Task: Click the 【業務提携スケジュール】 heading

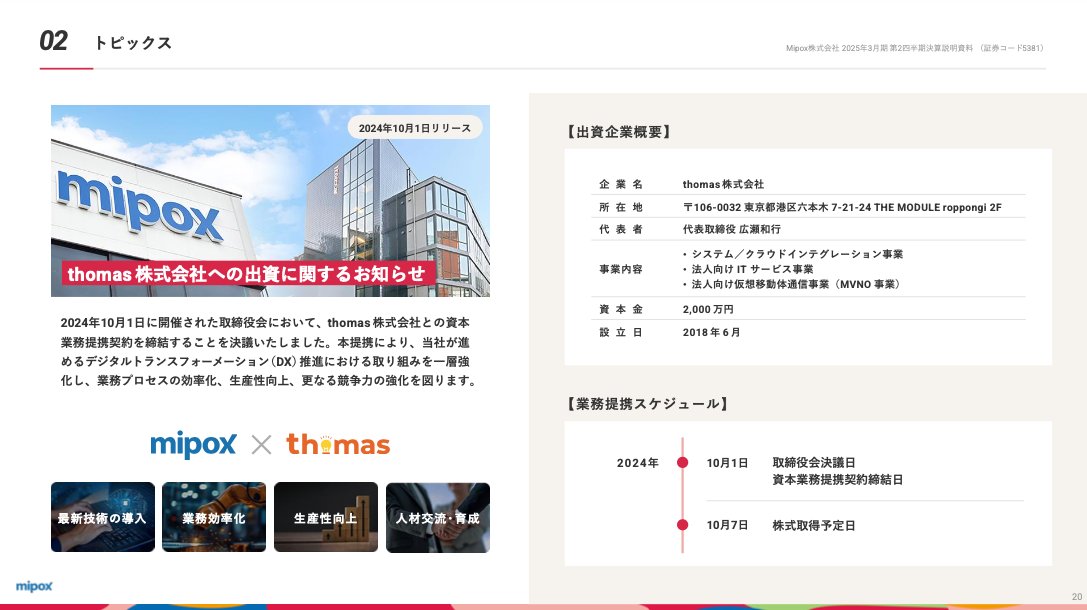Action: coord(647,403)
